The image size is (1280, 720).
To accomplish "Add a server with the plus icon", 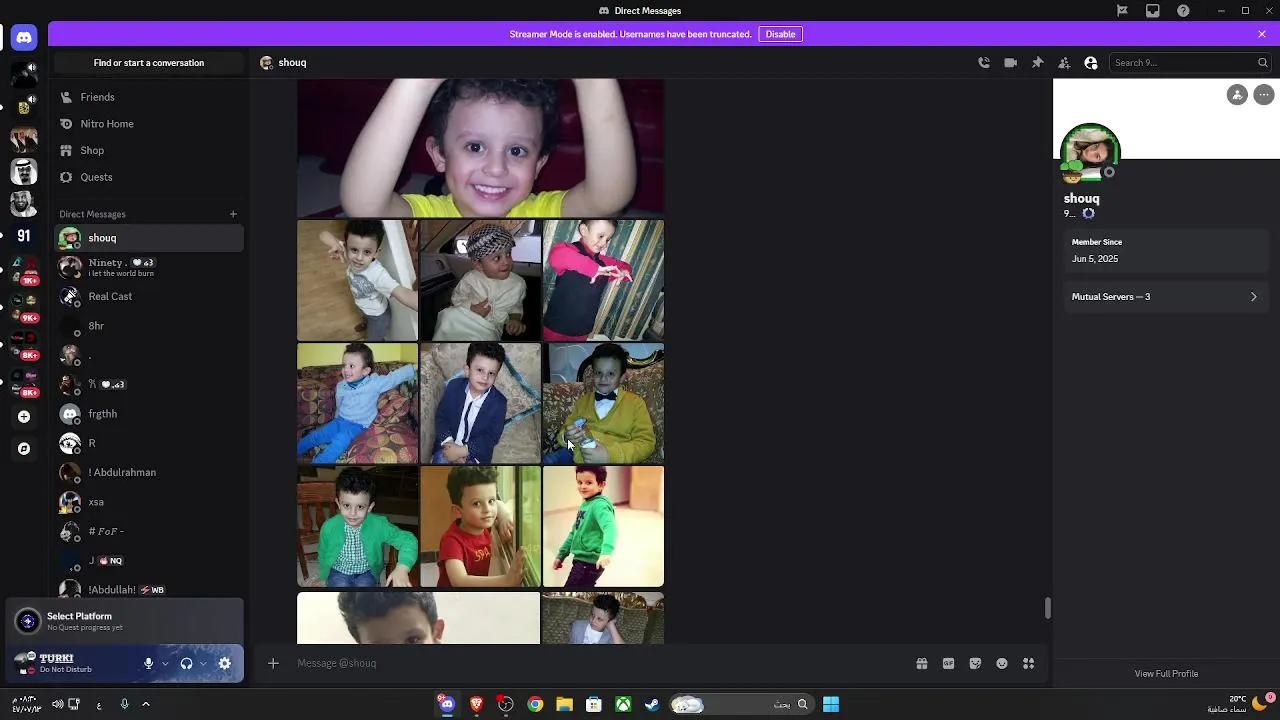I will [24, 417].
